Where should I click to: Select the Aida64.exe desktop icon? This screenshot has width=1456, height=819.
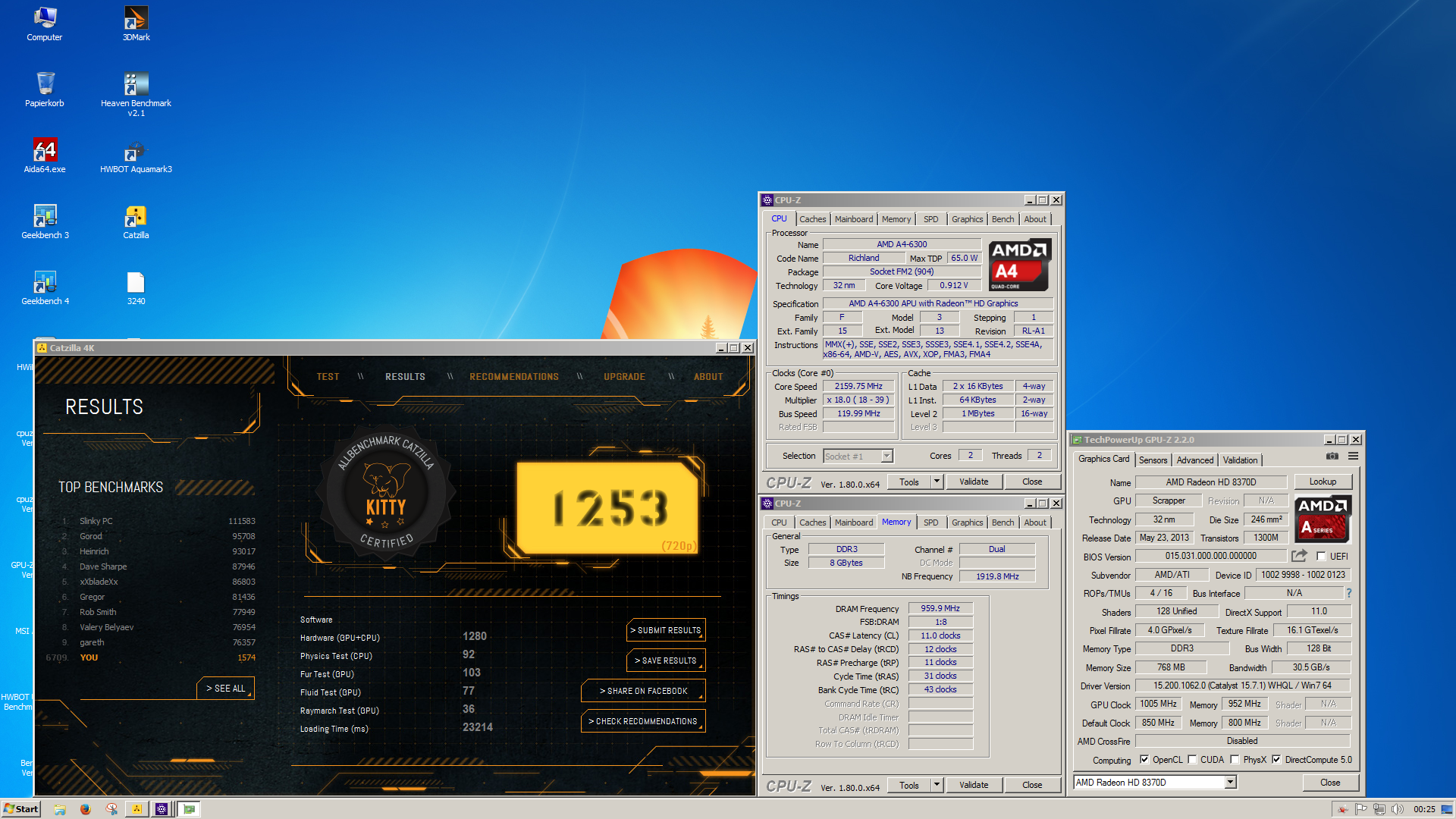coord(45,155)
